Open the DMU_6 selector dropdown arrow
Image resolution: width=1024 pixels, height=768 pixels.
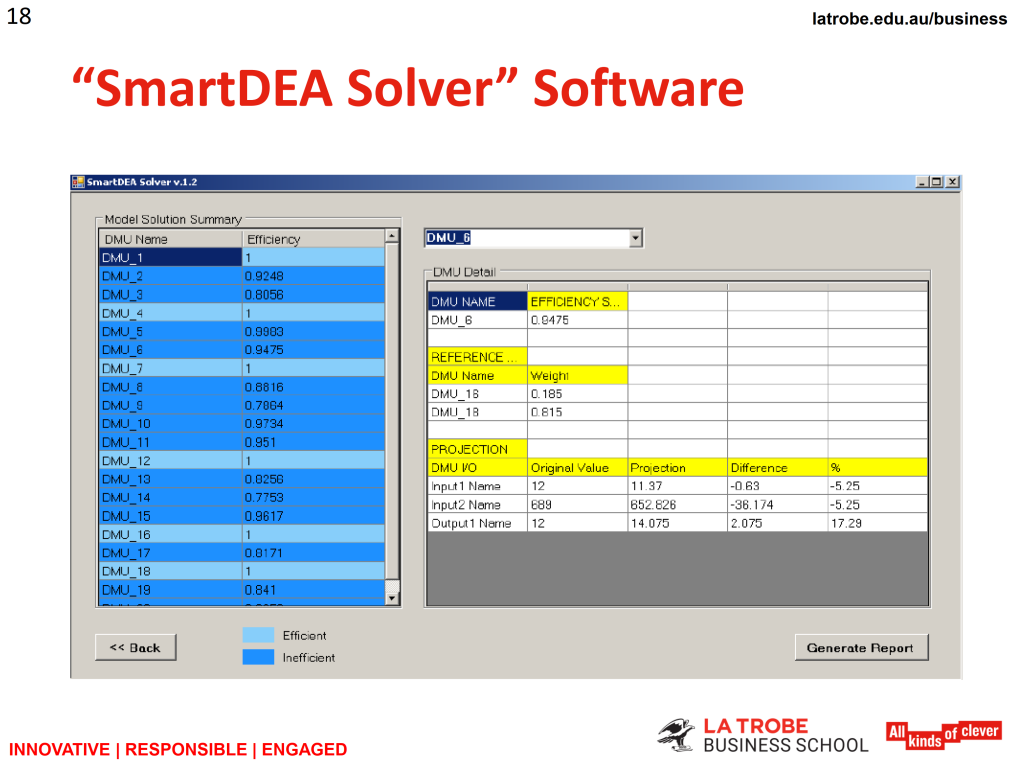[x=635, y=238]
